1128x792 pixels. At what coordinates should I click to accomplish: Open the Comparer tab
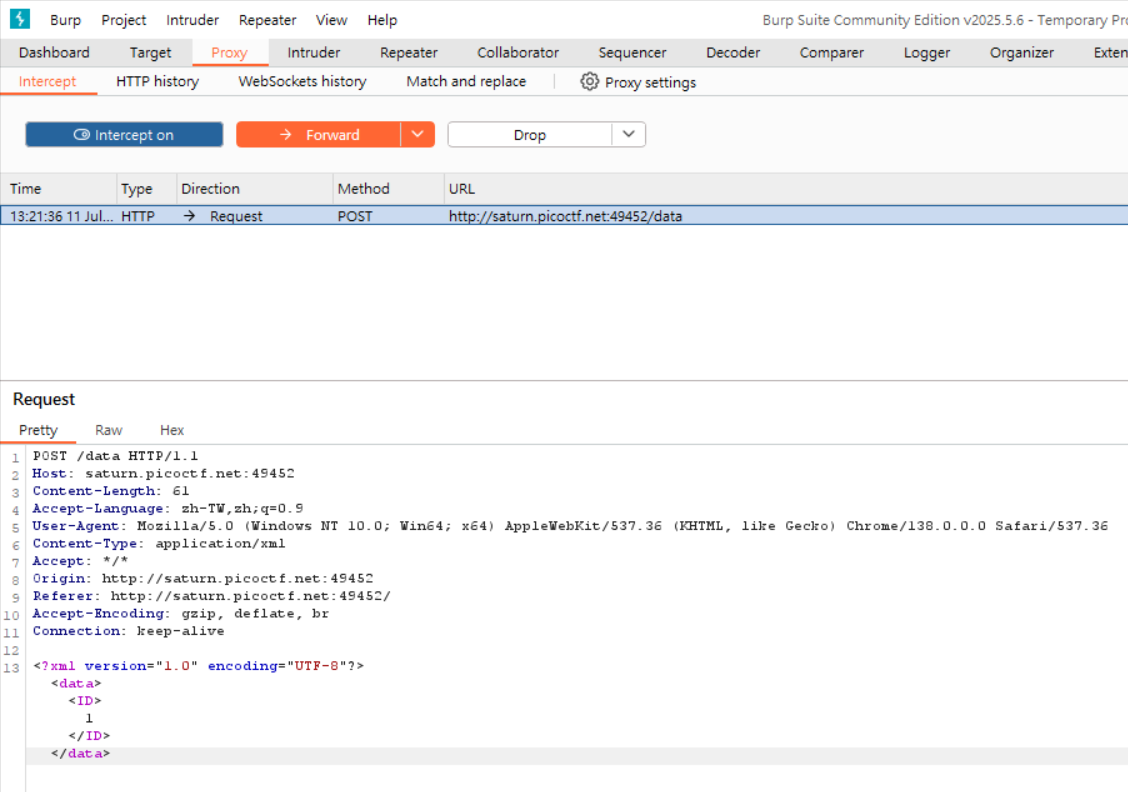832,53
